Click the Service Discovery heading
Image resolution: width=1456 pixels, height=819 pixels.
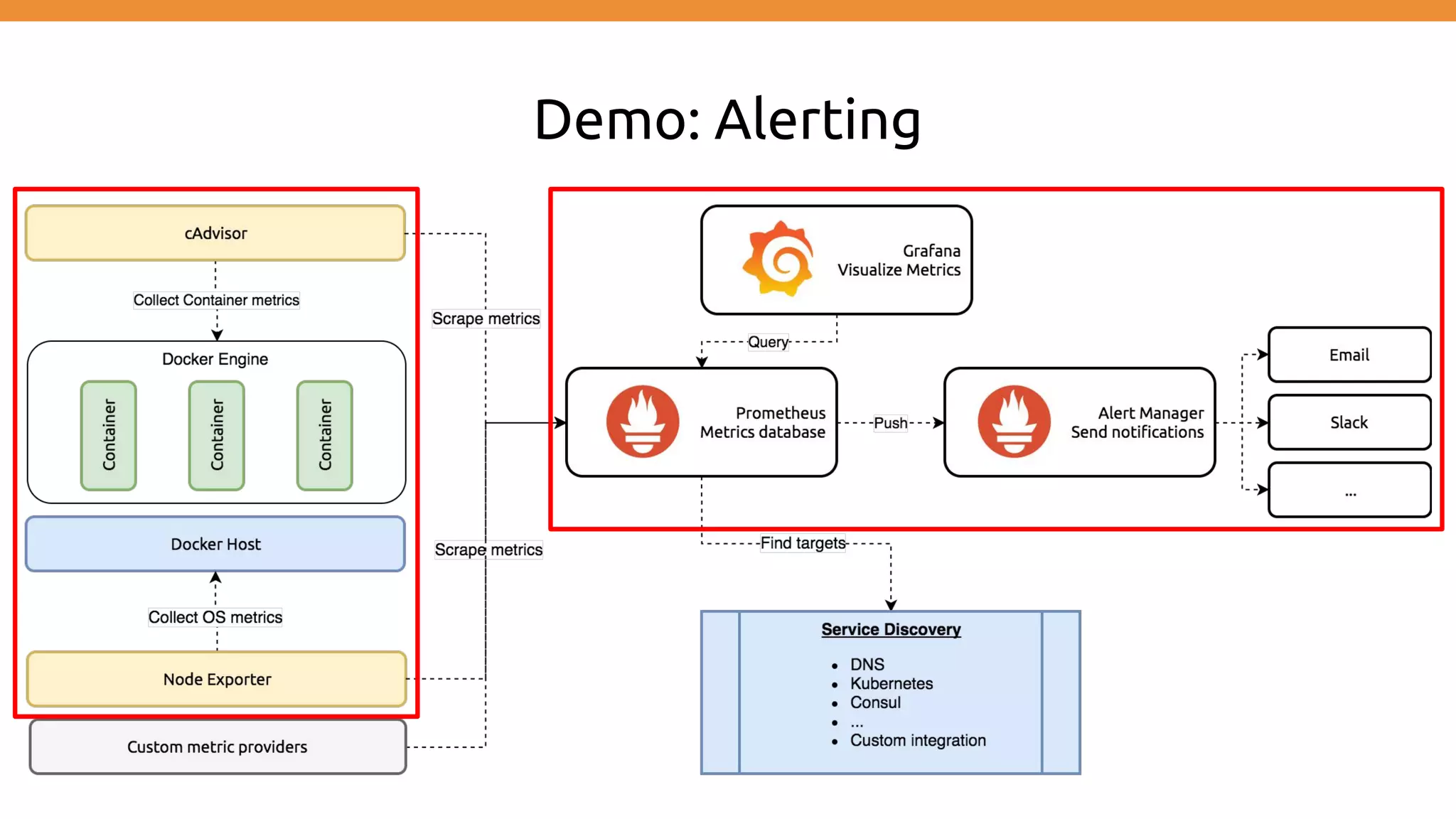tap(891, 629)
